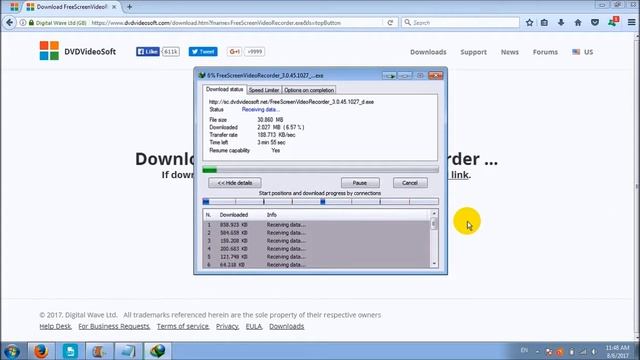Click the volume icon in system tray
Viewport: 640px width, 360px height.
pos(594,351)
